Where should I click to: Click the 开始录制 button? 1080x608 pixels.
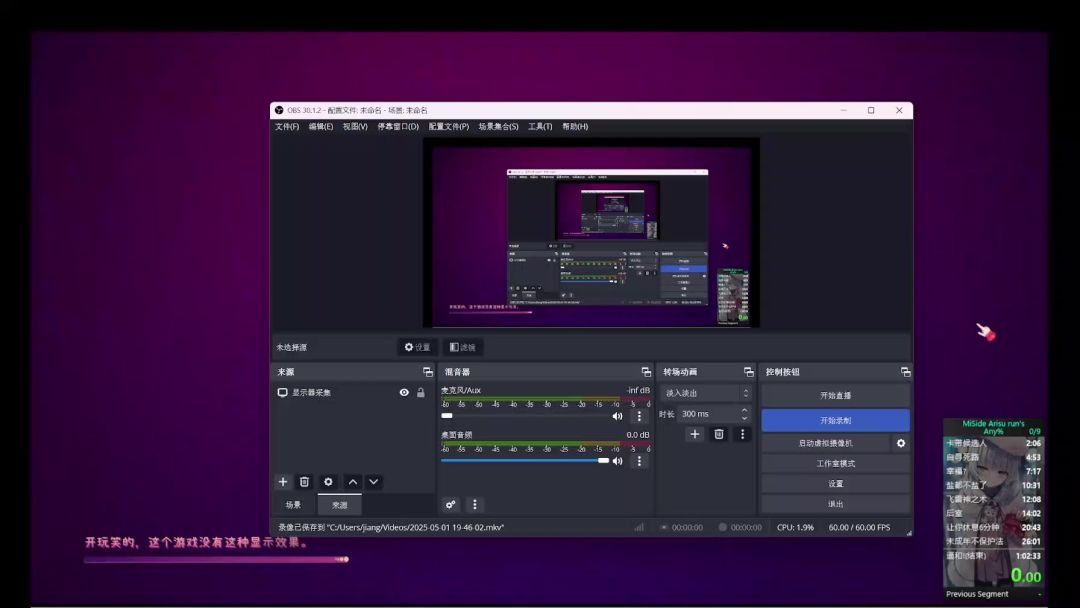point(835,420)
